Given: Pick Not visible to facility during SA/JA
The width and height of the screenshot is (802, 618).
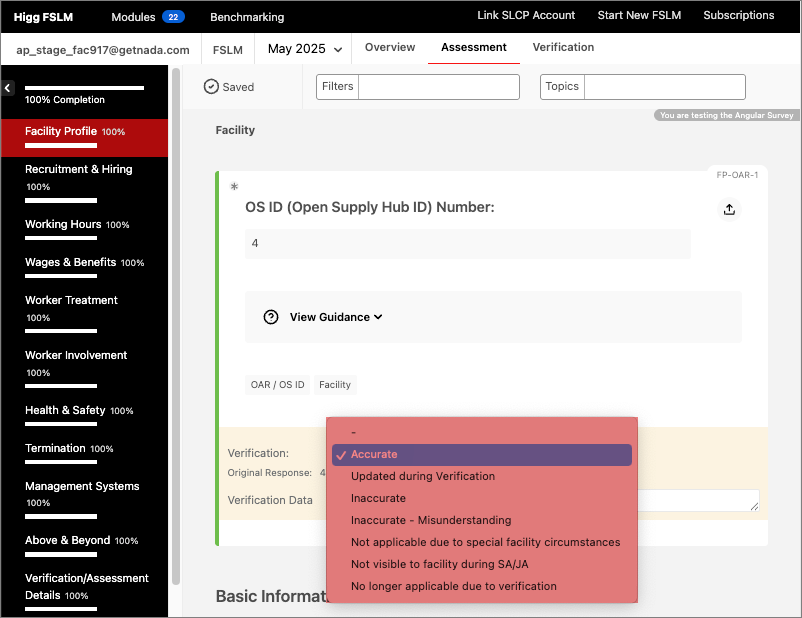Looking at the screenshot, I should pos(439,564).
